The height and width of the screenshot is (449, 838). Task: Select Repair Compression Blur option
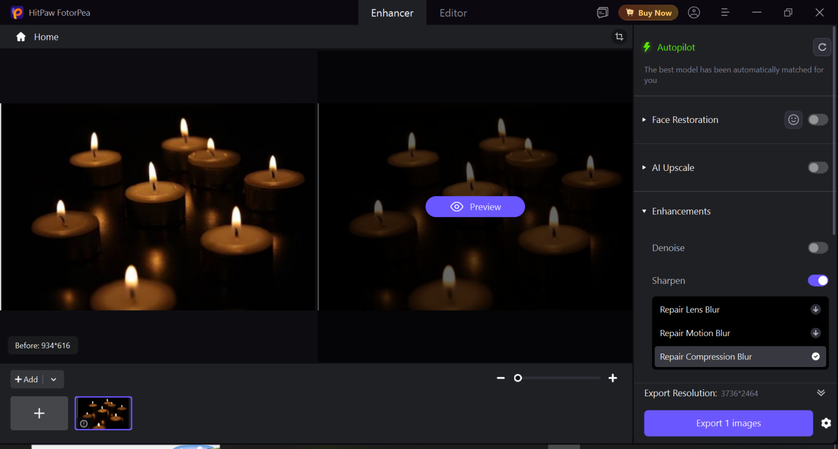[740, 357]
